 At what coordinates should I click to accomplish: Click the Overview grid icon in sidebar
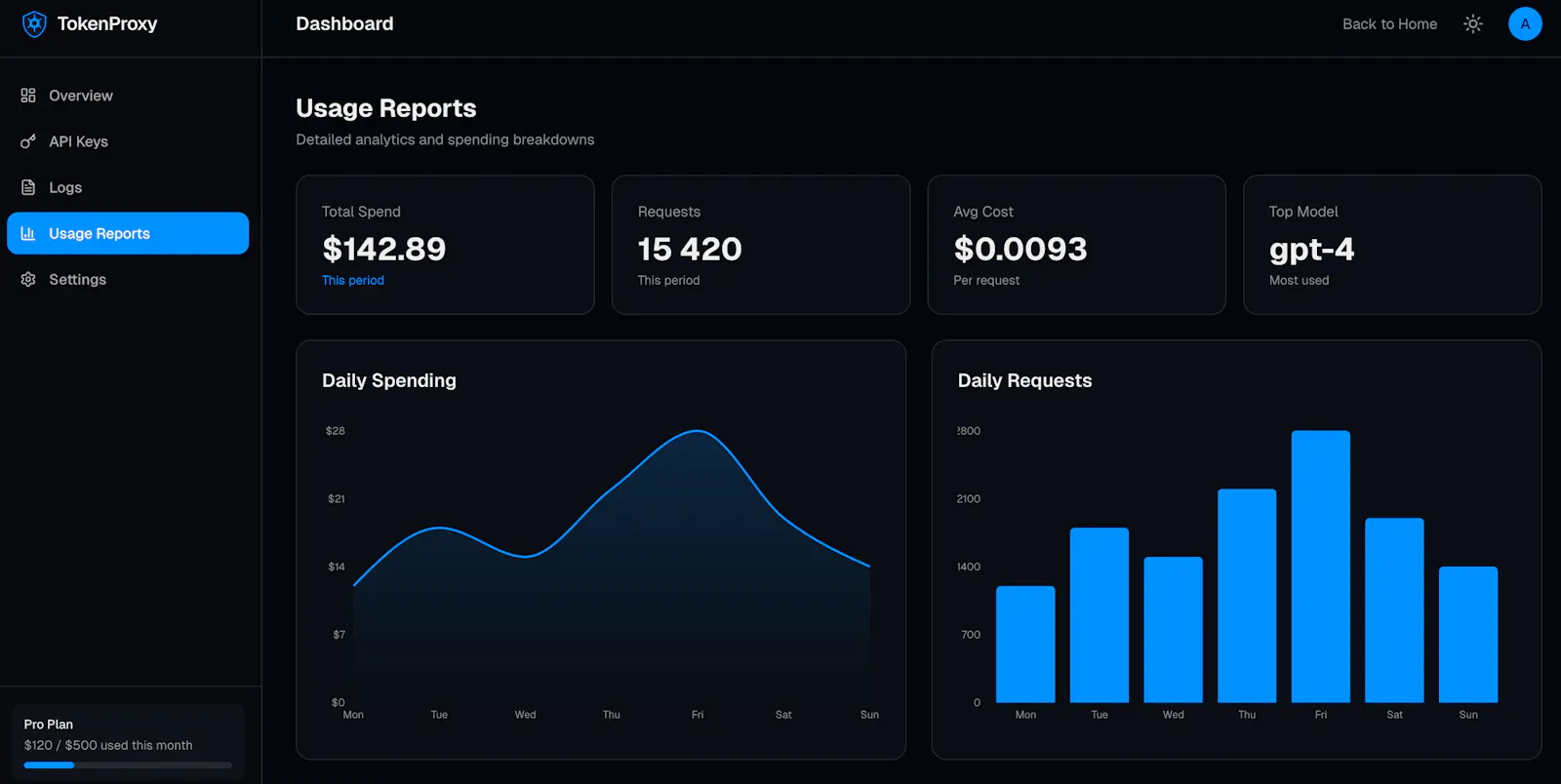coord(28,96)
